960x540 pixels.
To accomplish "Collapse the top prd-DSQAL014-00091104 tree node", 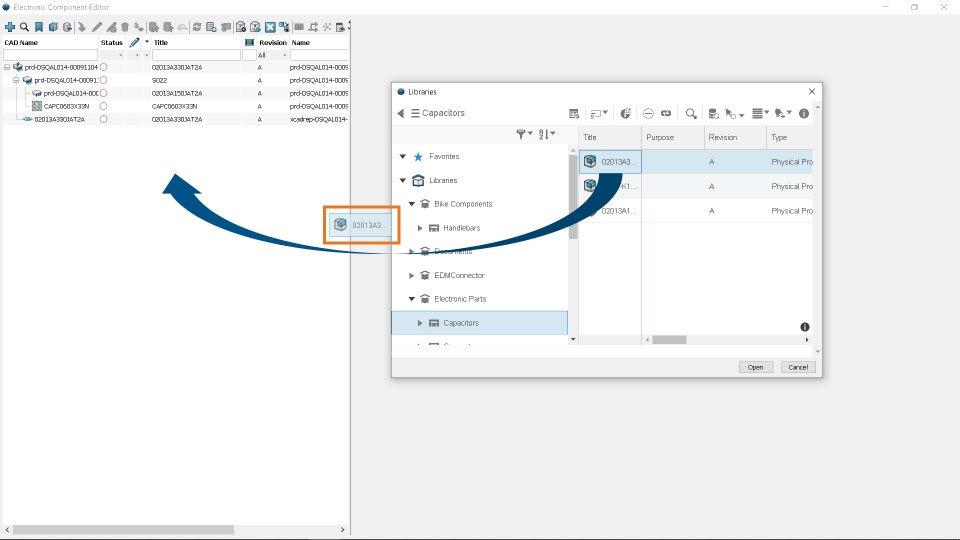I will click(7, 67).
